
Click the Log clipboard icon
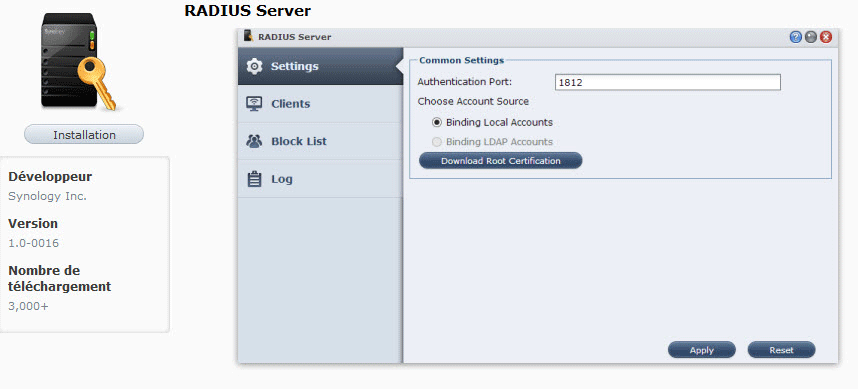pos(254,179)
